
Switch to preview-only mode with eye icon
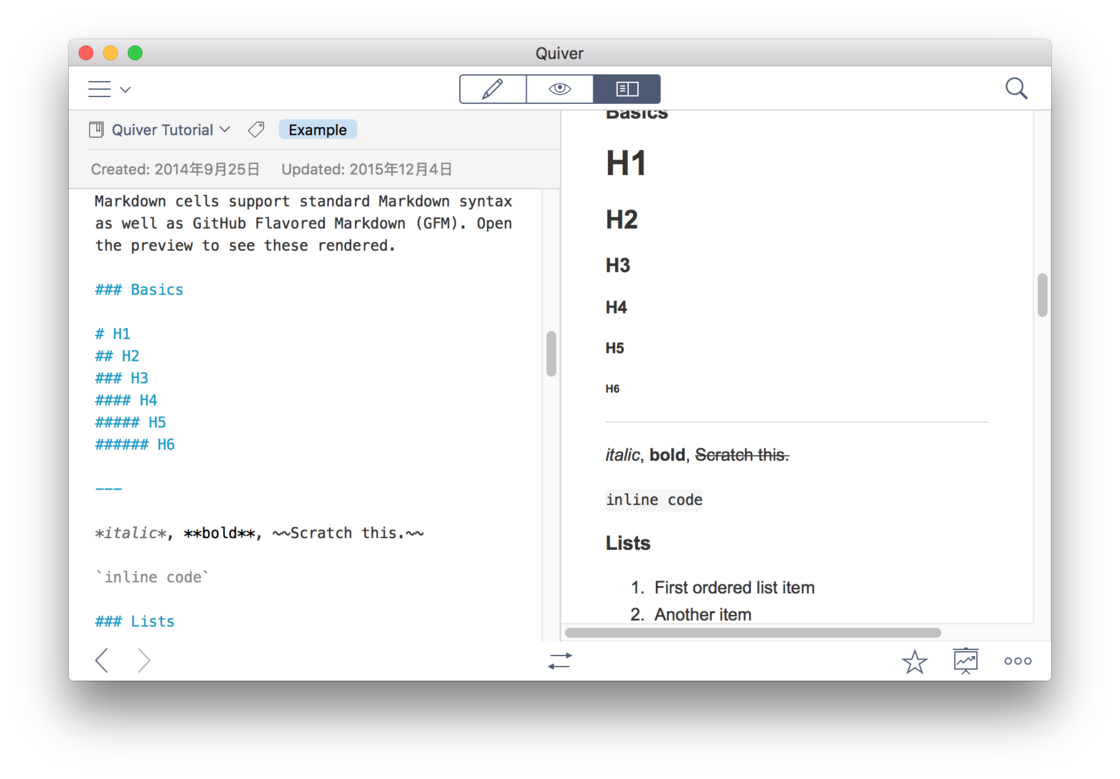(x=559, y=89)
